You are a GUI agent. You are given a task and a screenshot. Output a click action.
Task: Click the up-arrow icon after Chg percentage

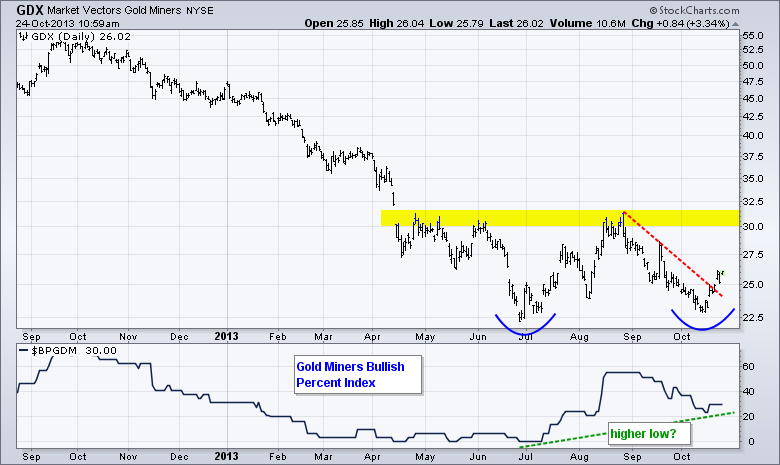pyautogui.click(x=736, y=24)
